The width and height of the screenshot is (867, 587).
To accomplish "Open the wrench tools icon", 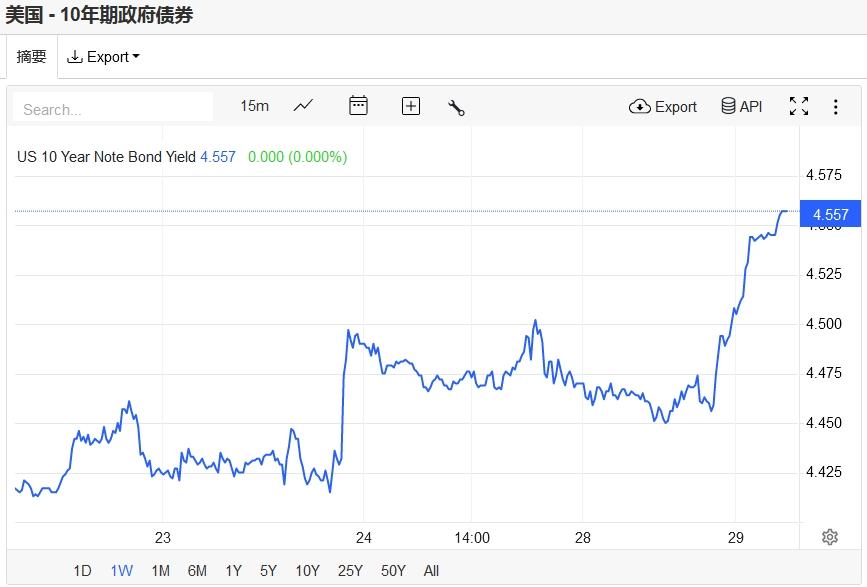I will point(457,107).
